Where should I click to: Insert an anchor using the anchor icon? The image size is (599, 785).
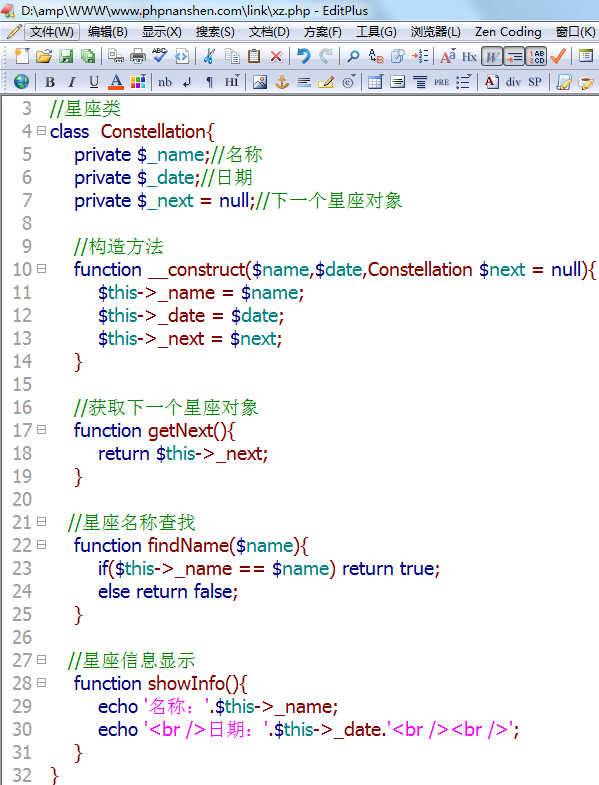point(282,82)
